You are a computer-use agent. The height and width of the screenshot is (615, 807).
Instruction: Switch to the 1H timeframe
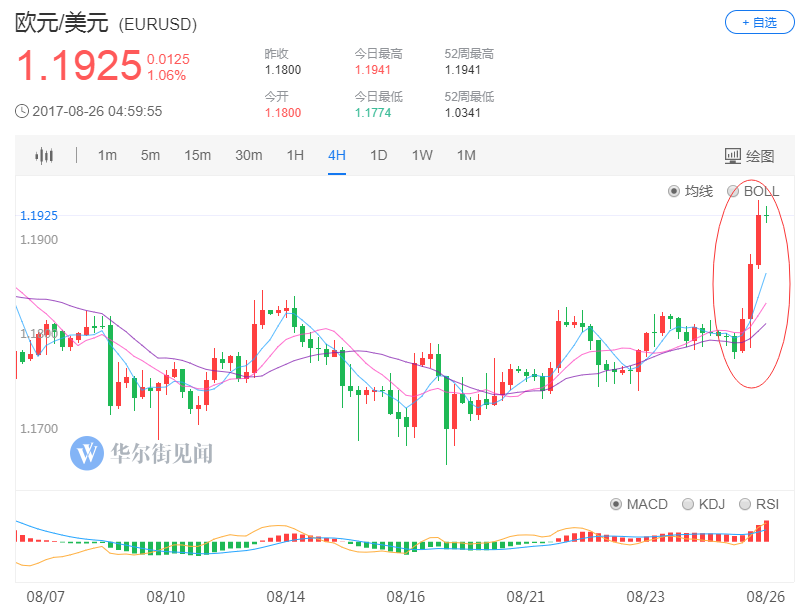pos(295,155)
